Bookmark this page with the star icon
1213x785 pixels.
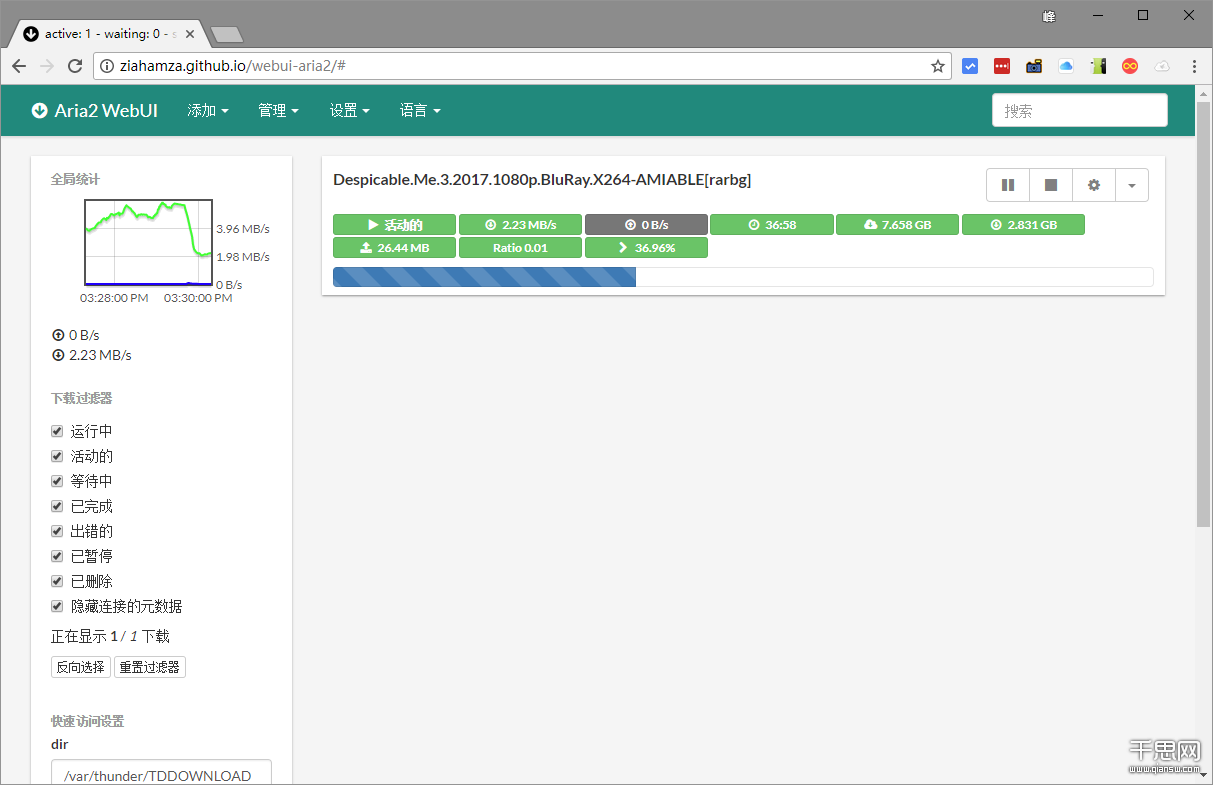938,66
